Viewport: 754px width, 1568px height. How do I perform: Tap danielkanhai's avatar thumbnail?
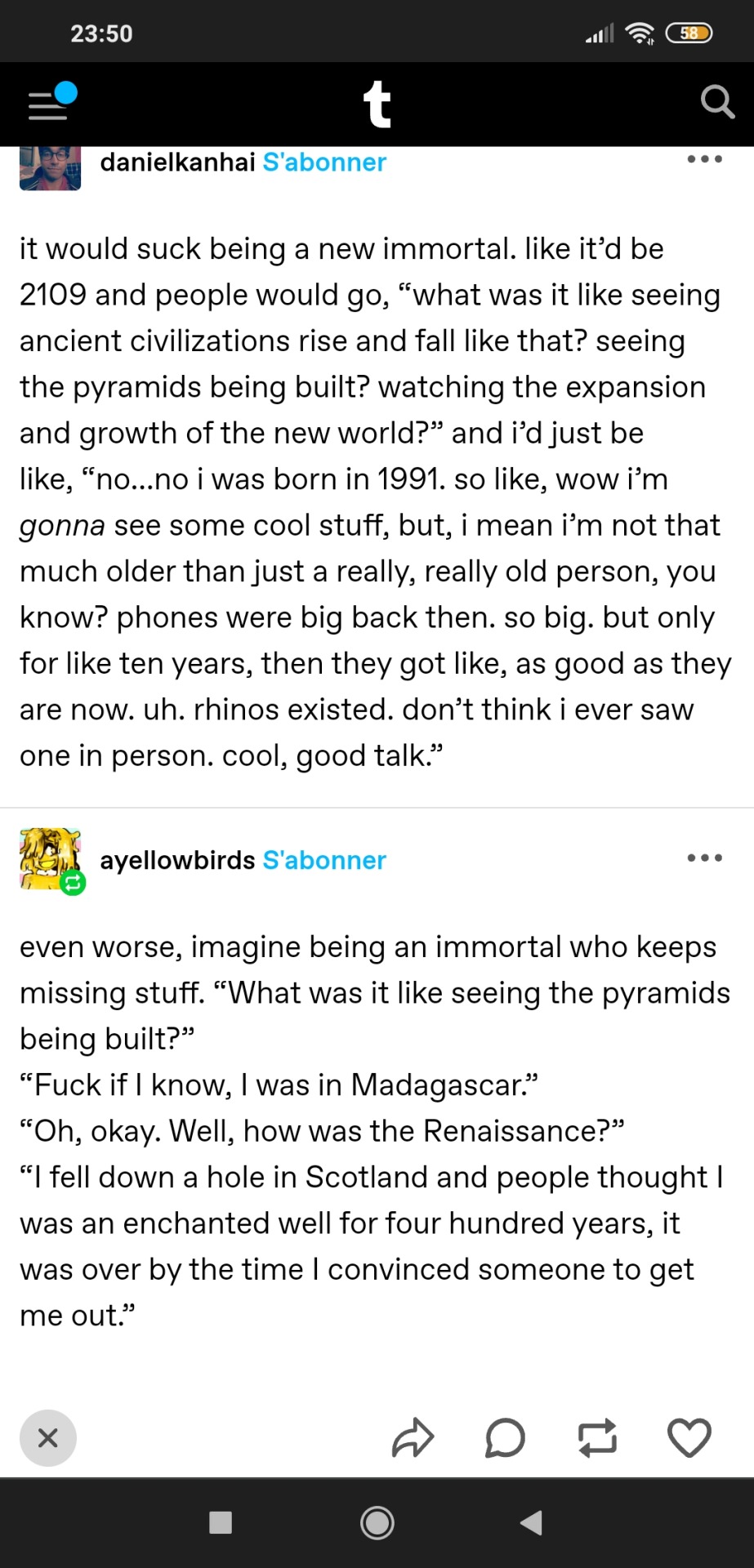[x=50, y=167]
